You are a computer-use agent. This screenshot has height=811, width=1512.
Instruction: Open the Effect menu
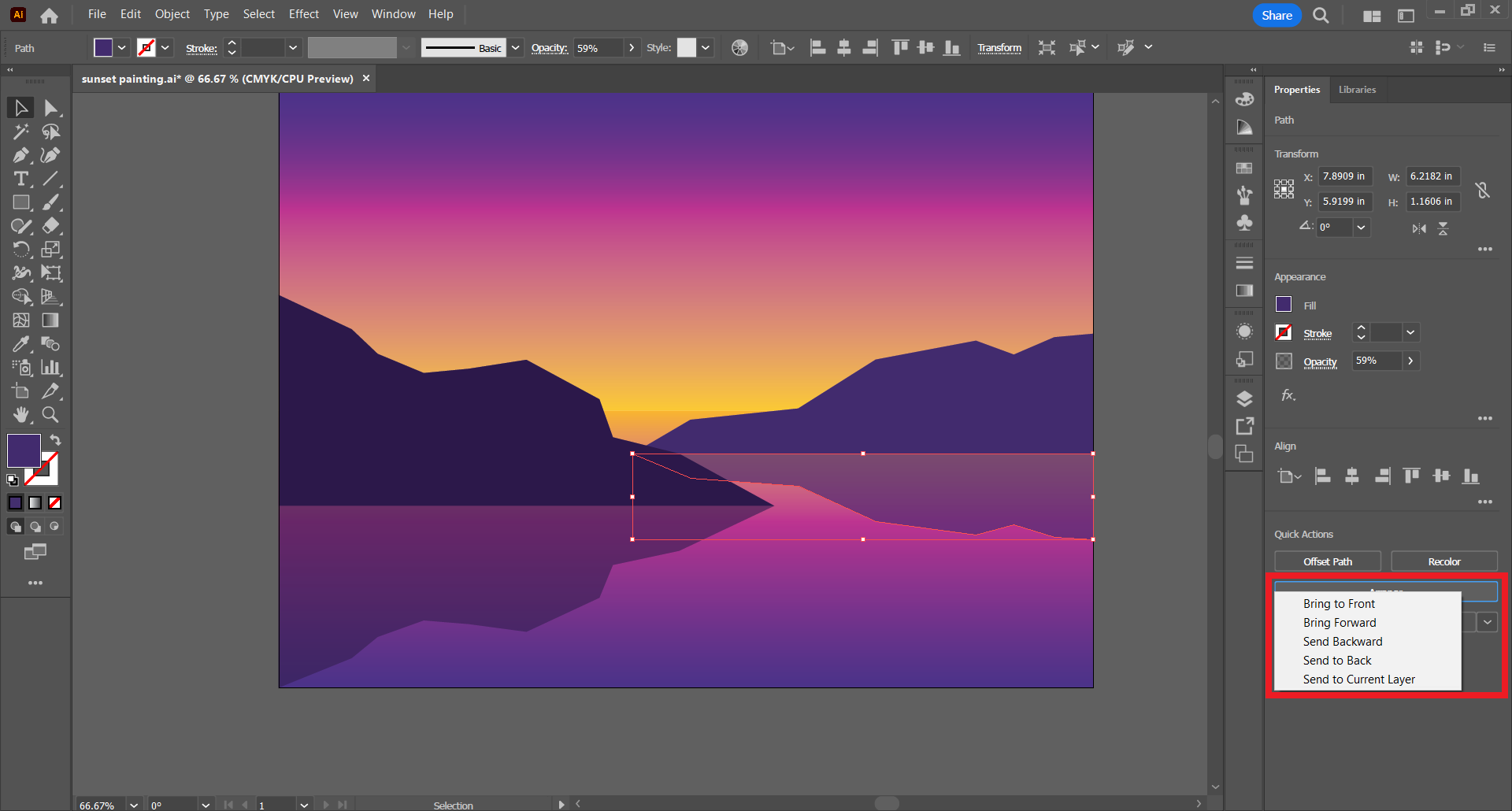(304, 14)
